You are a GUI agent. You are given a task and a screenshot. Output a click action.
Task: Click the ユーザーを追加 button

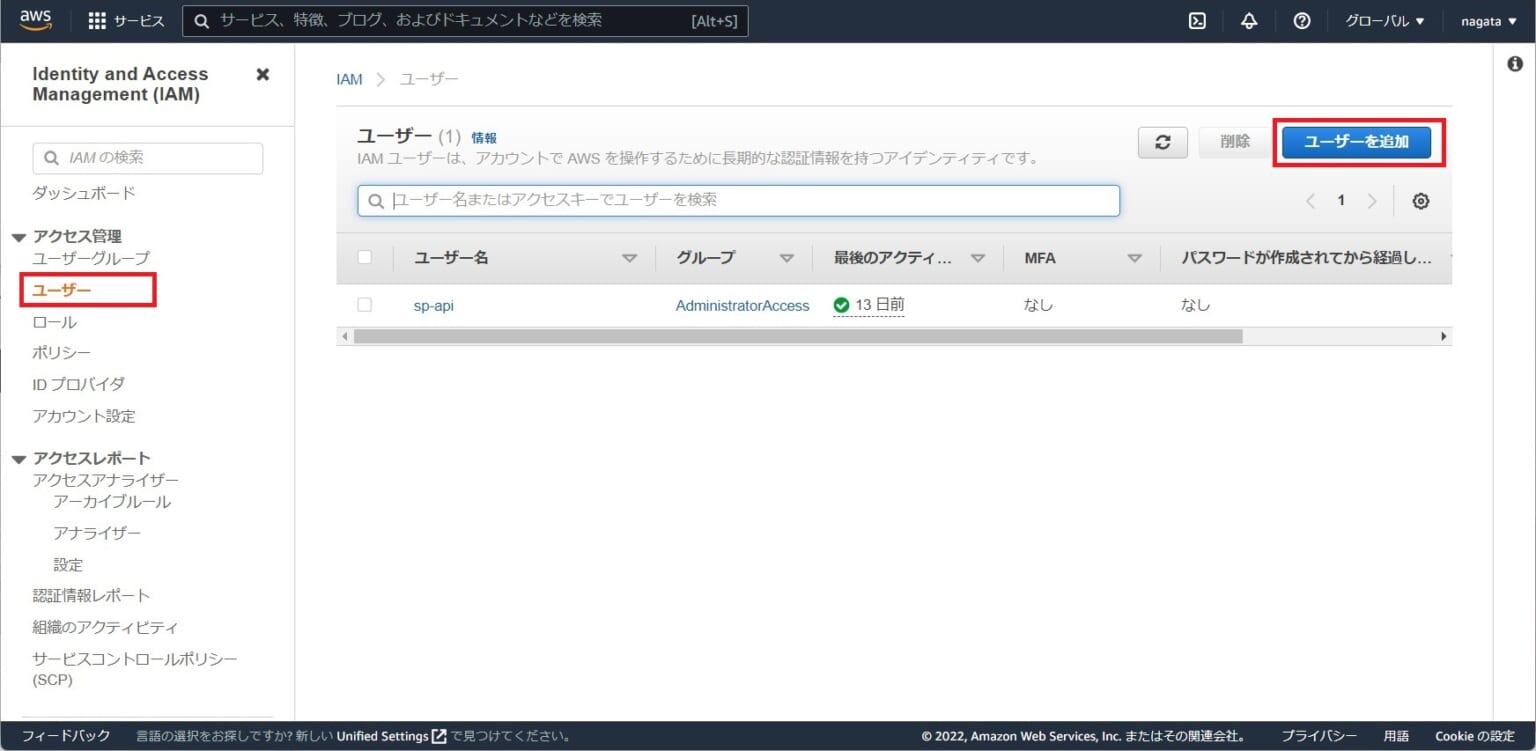coord(1358,142)
